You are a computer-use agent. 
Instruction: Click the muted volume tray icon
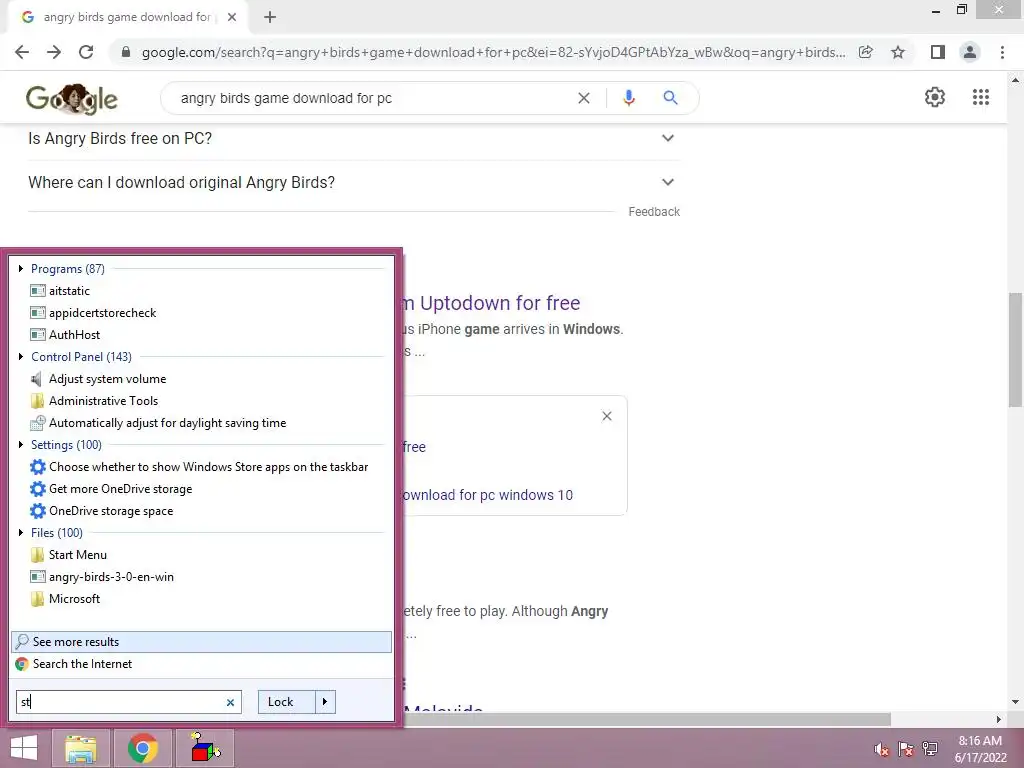point(882,749)
